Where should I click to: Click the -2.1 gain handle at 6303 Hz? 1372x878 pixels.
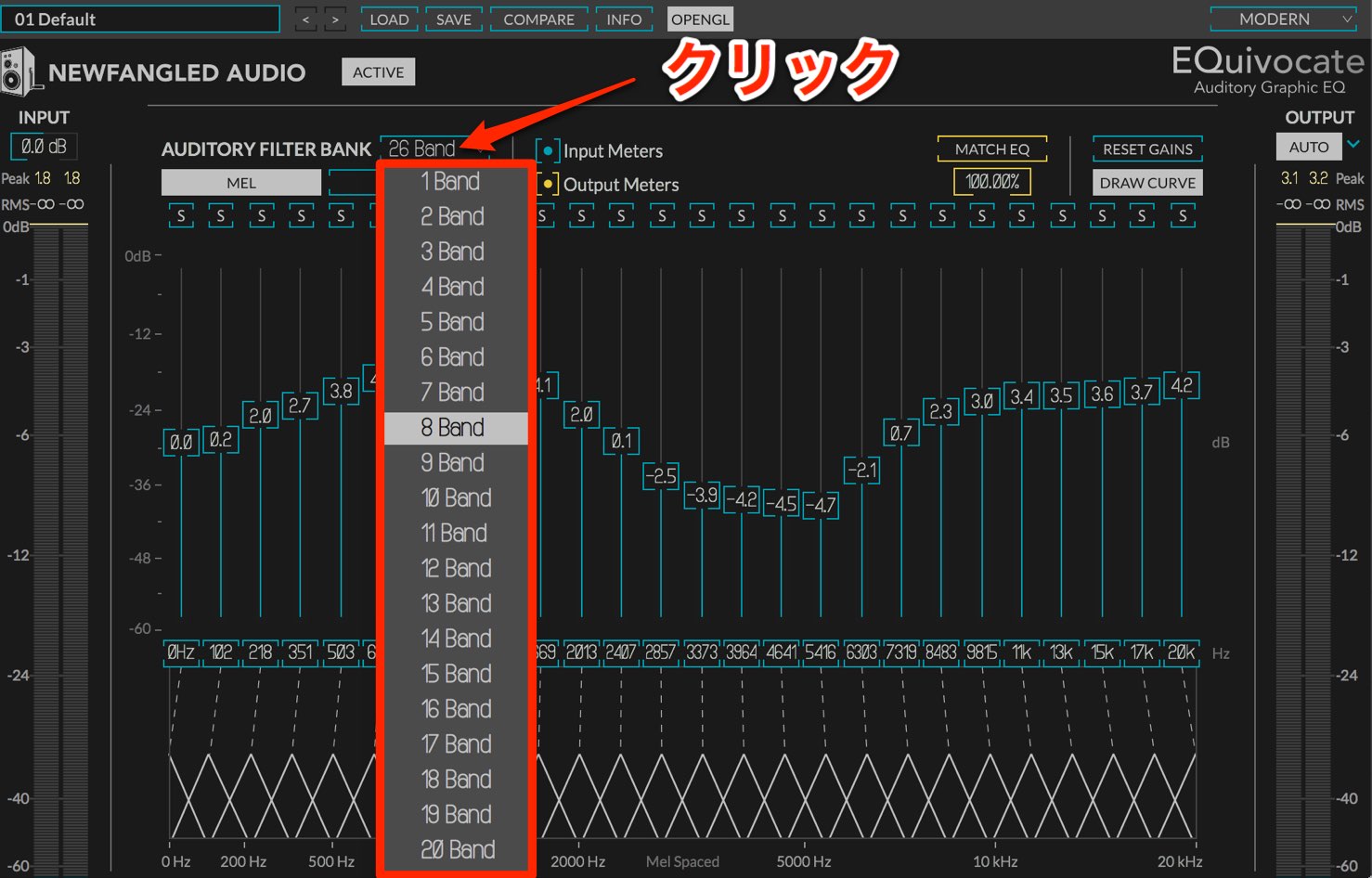(x=861, y=471)
